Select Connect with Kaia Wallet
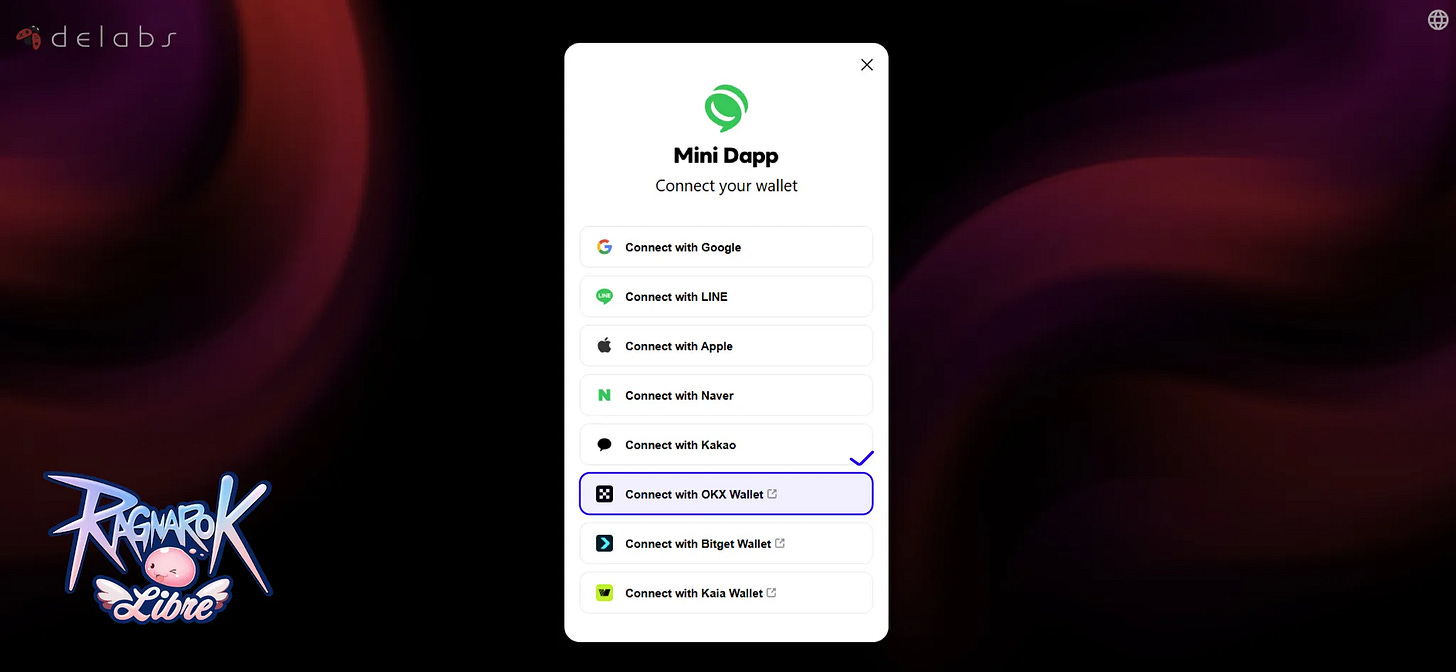This screenshot has height=672, width=1456. 726,593
